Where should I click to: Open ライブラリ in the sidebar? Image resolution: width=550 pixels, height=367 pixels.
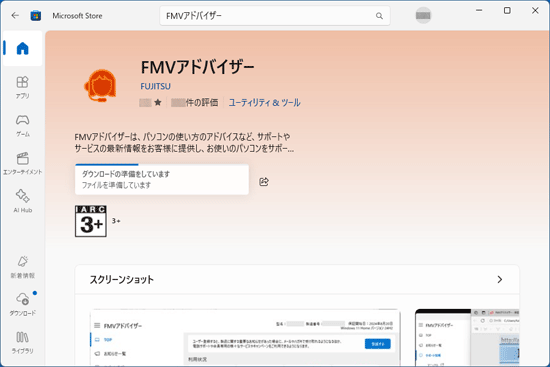pyautogui.click(x=22, y=342)
